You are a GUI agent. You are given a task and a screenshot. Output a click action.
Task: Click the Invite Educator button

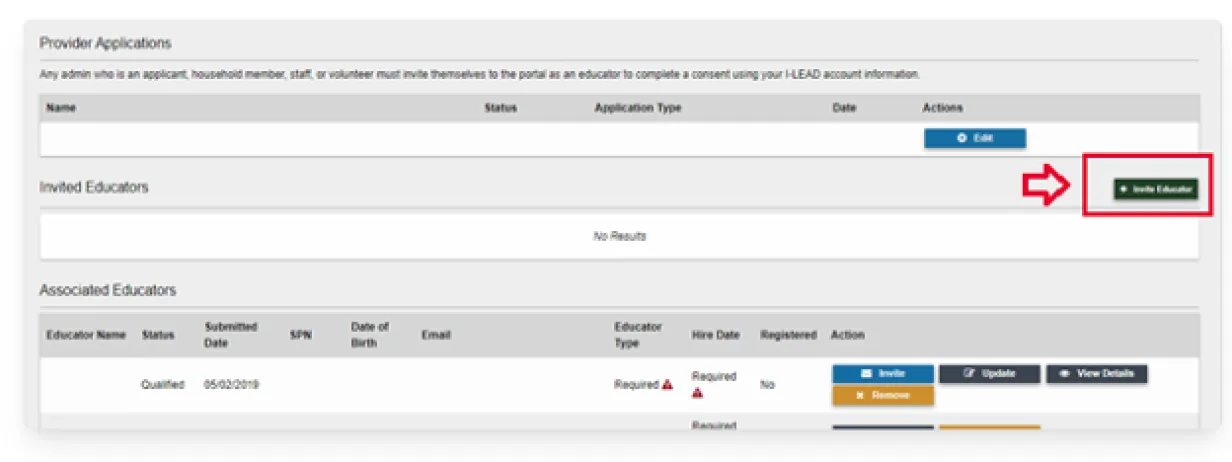pos(1155,189)
